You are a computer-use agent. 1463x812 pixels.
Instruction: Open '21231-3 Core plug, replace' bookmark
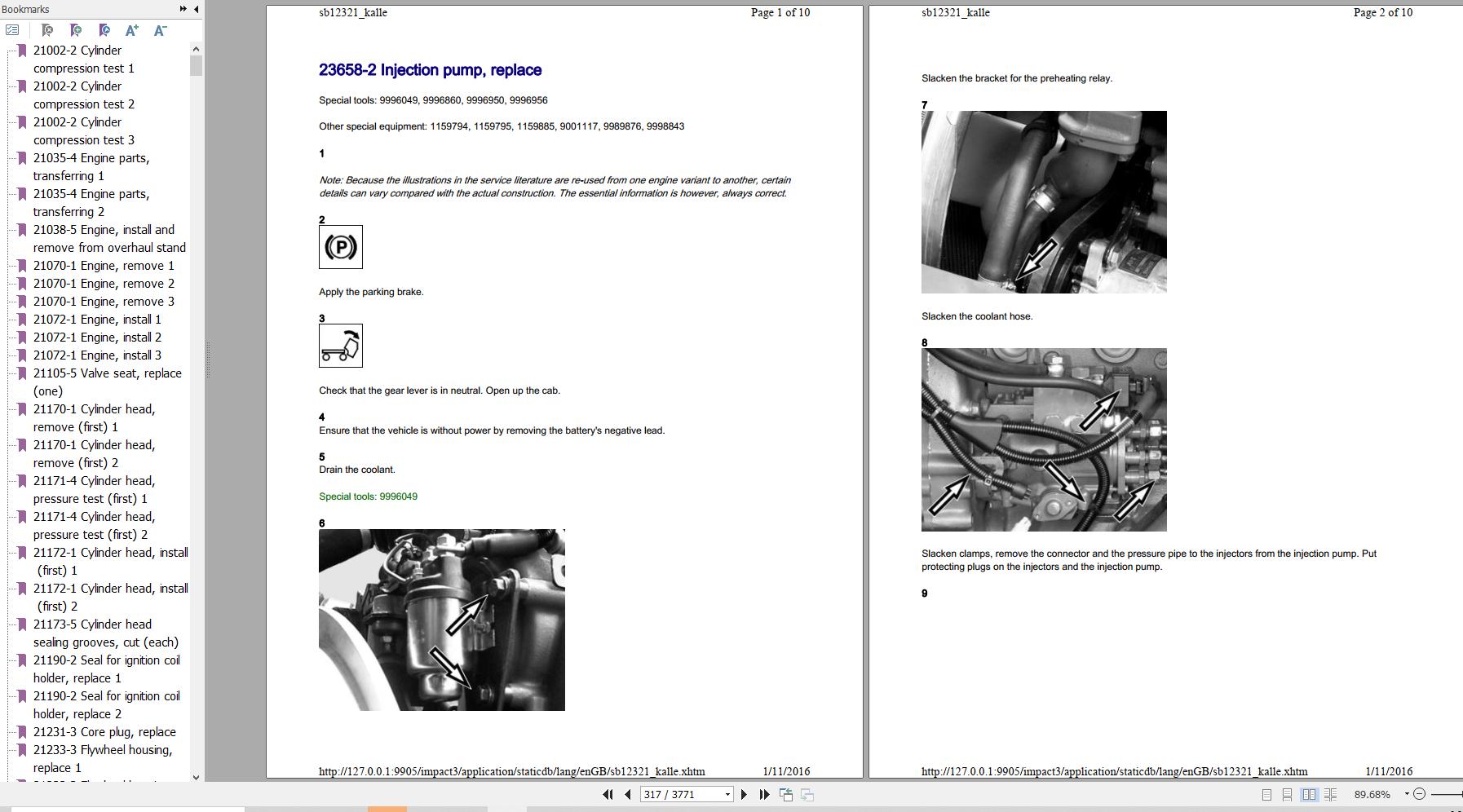pos(104,732)
